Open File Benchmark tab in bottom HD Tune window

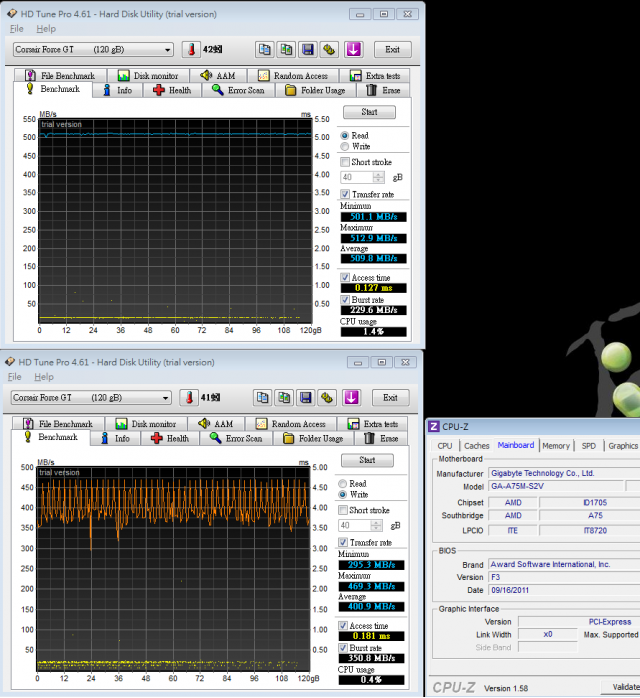tap(58, 424)
